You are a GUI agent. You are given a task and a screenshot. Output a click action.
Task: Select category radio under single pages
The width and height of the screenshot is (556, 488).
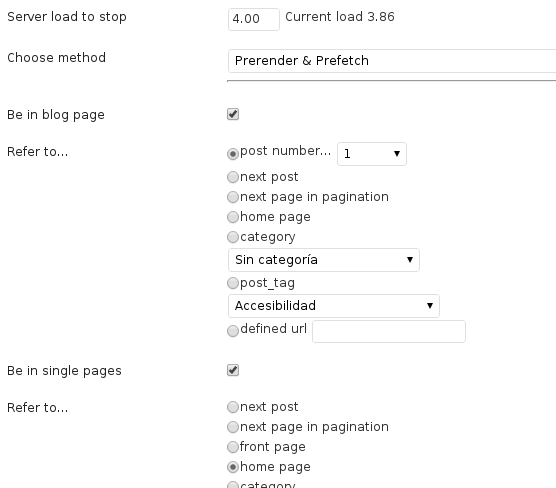(x=233, y=485)
